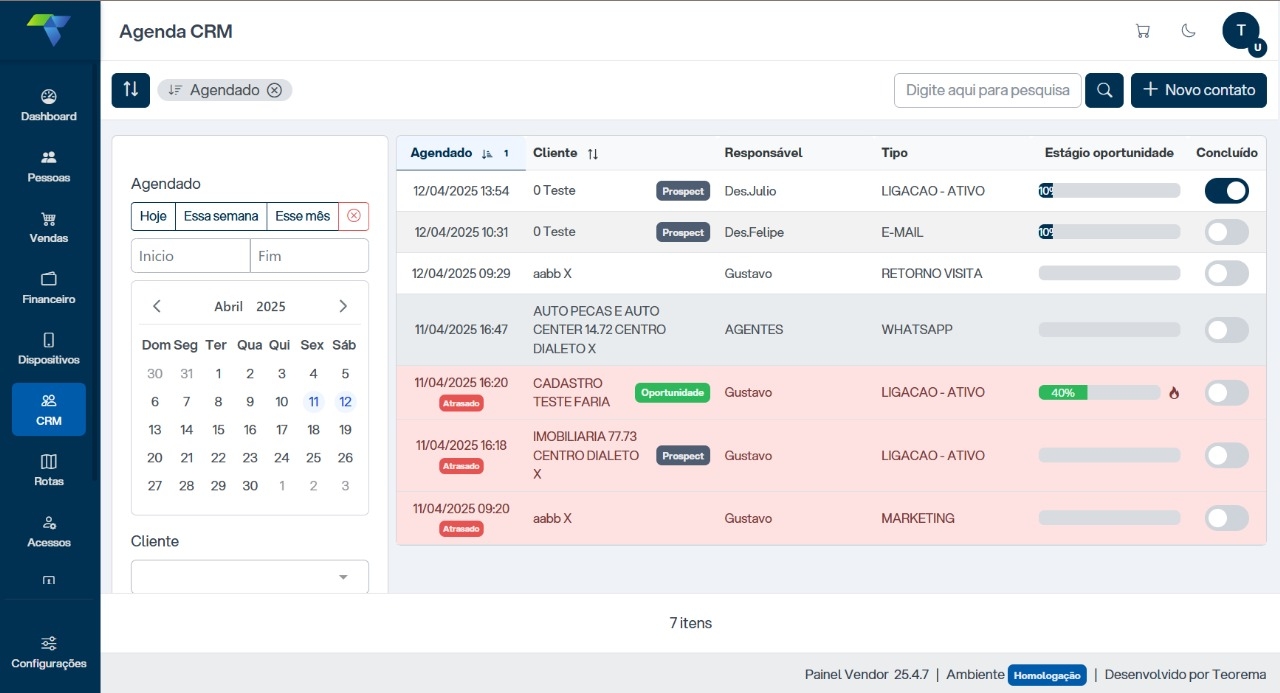Toggle Concluído for the WHATSAPP row
This screenshot has height=693, width=1280.
[1226, 330]
